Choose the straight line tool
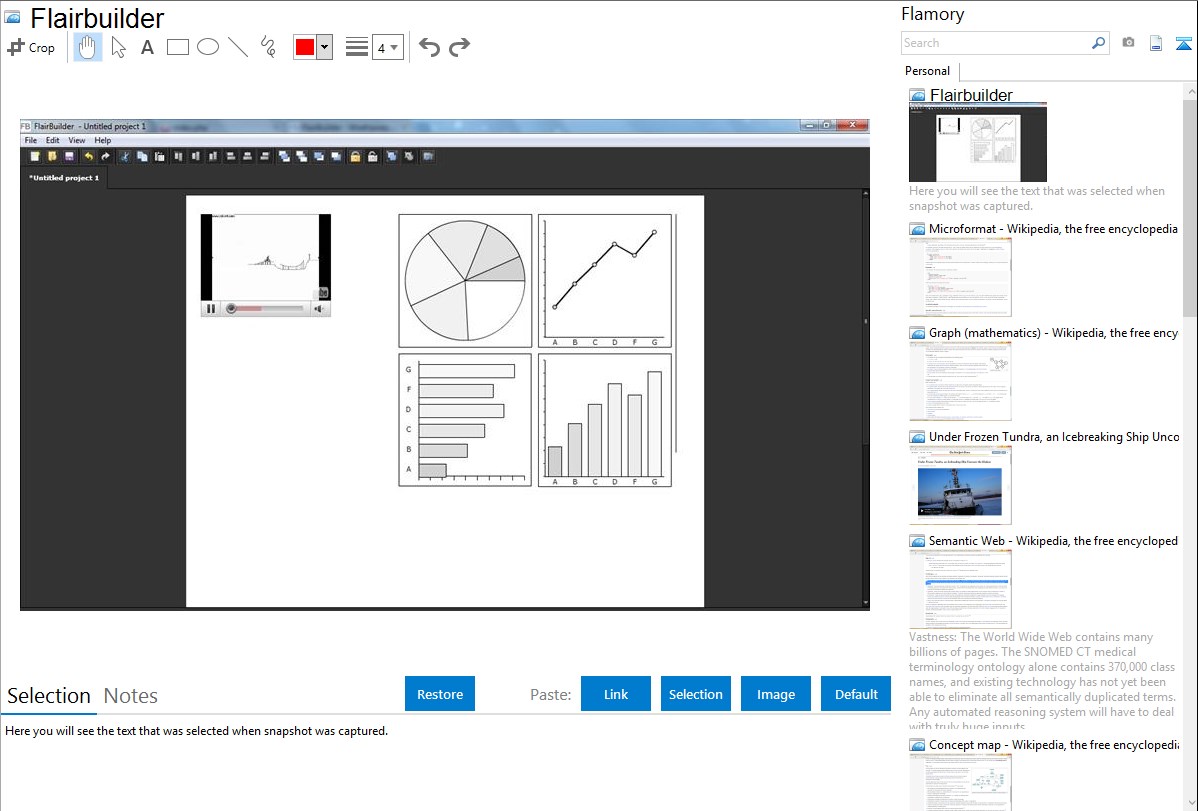The height and width of the screenshot is (811, 1198). (x=238, y=47)
